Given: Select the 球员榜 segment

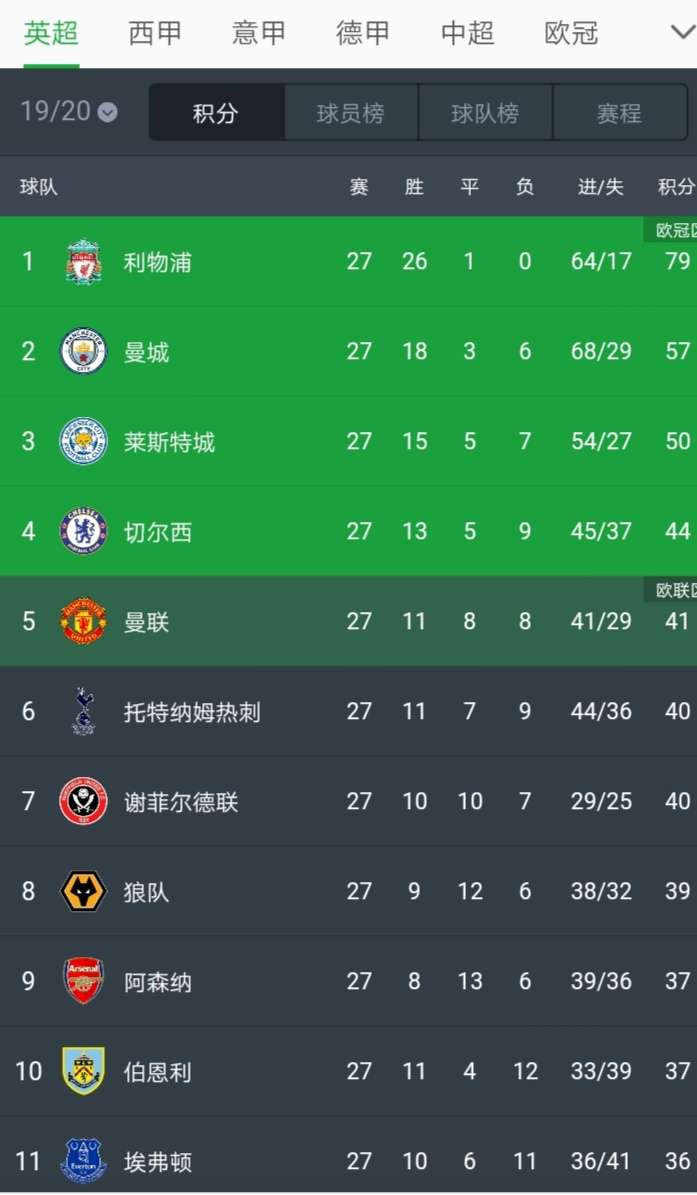Looking at the screenshot, I should [x=351, y=113].
